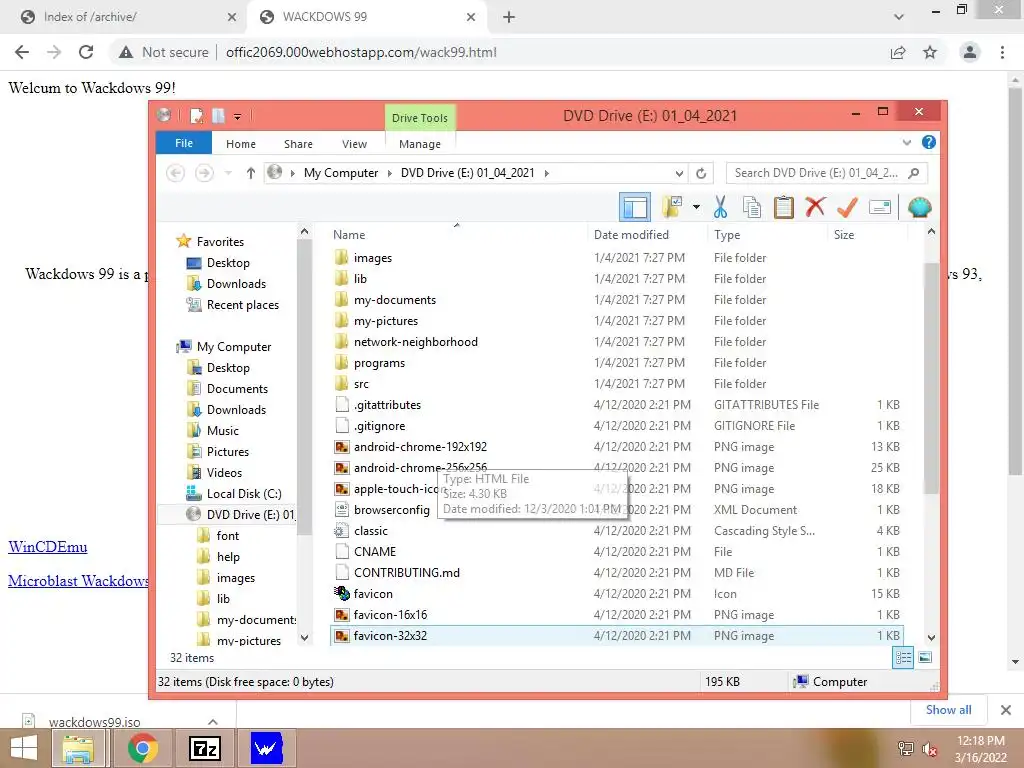Open the Share ribbon tab
This screenshot has width=1024, height=768.
point(298,144)
